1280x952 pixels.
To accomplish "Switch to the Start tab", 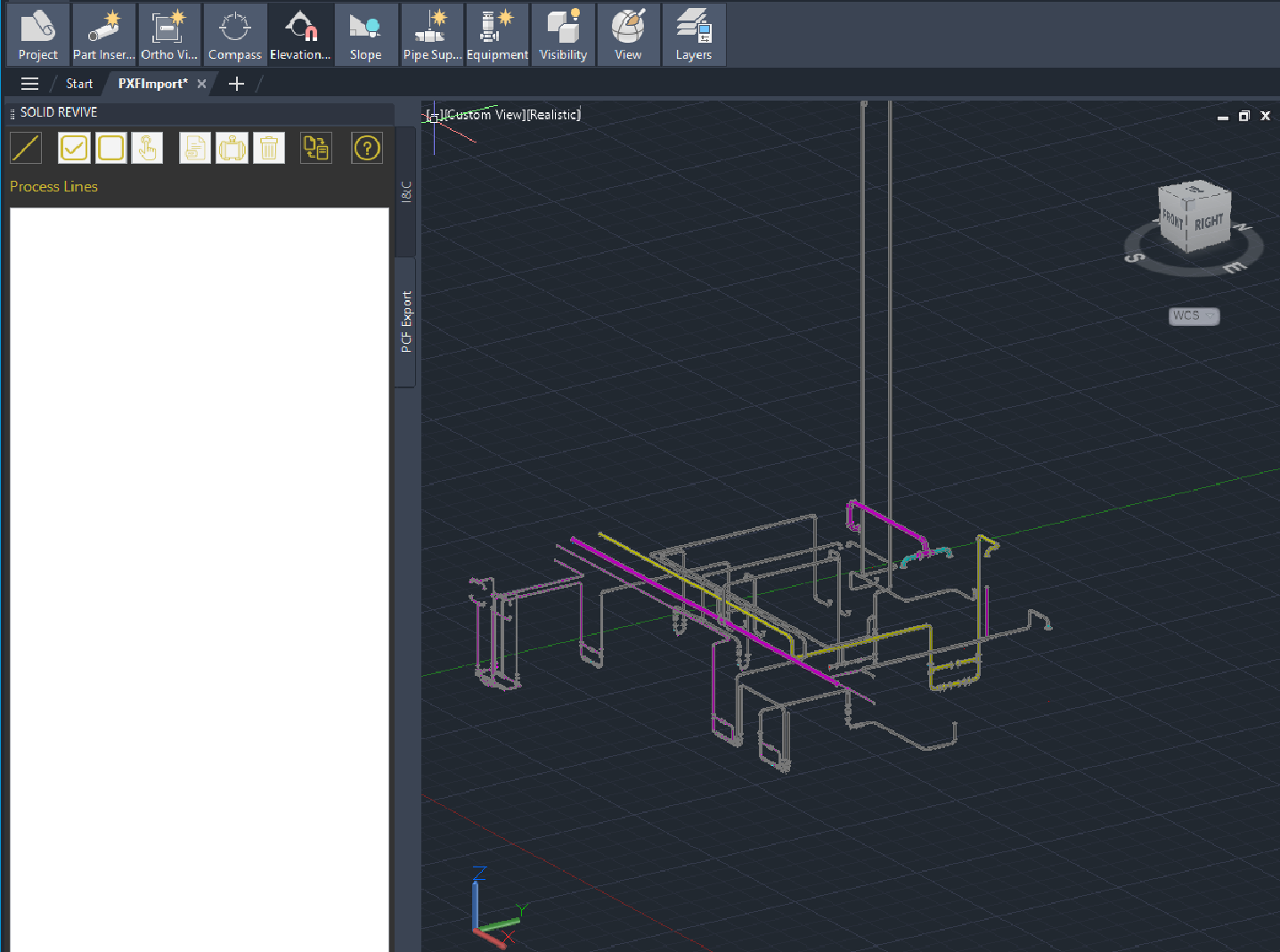I will click(79, 84).
